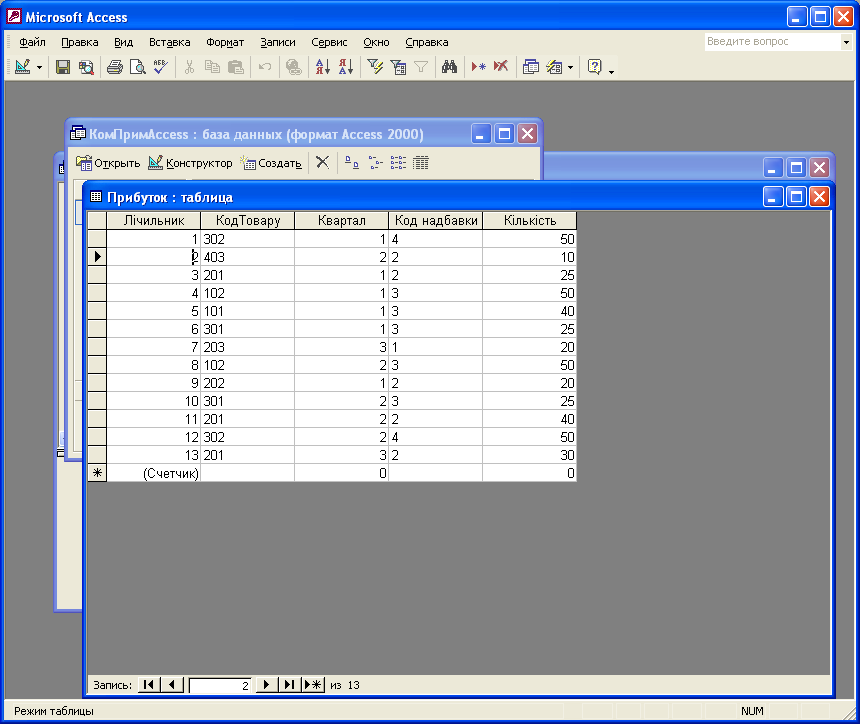Open the toolbar options arrow
This screenshot has width=860, height=724.
tap(612, 71)
